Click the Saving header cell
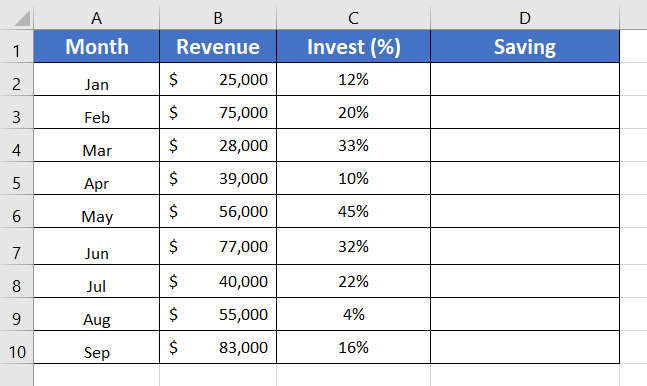The width and height of the screenshot is (647, 386). (x=525, y=46)
